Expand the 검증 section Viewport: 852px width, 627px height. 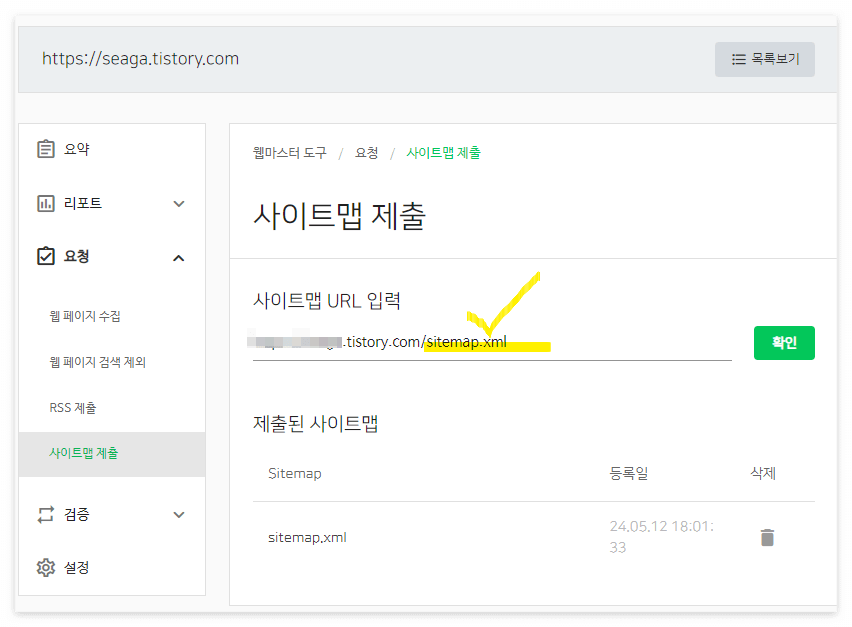(179, 514)
